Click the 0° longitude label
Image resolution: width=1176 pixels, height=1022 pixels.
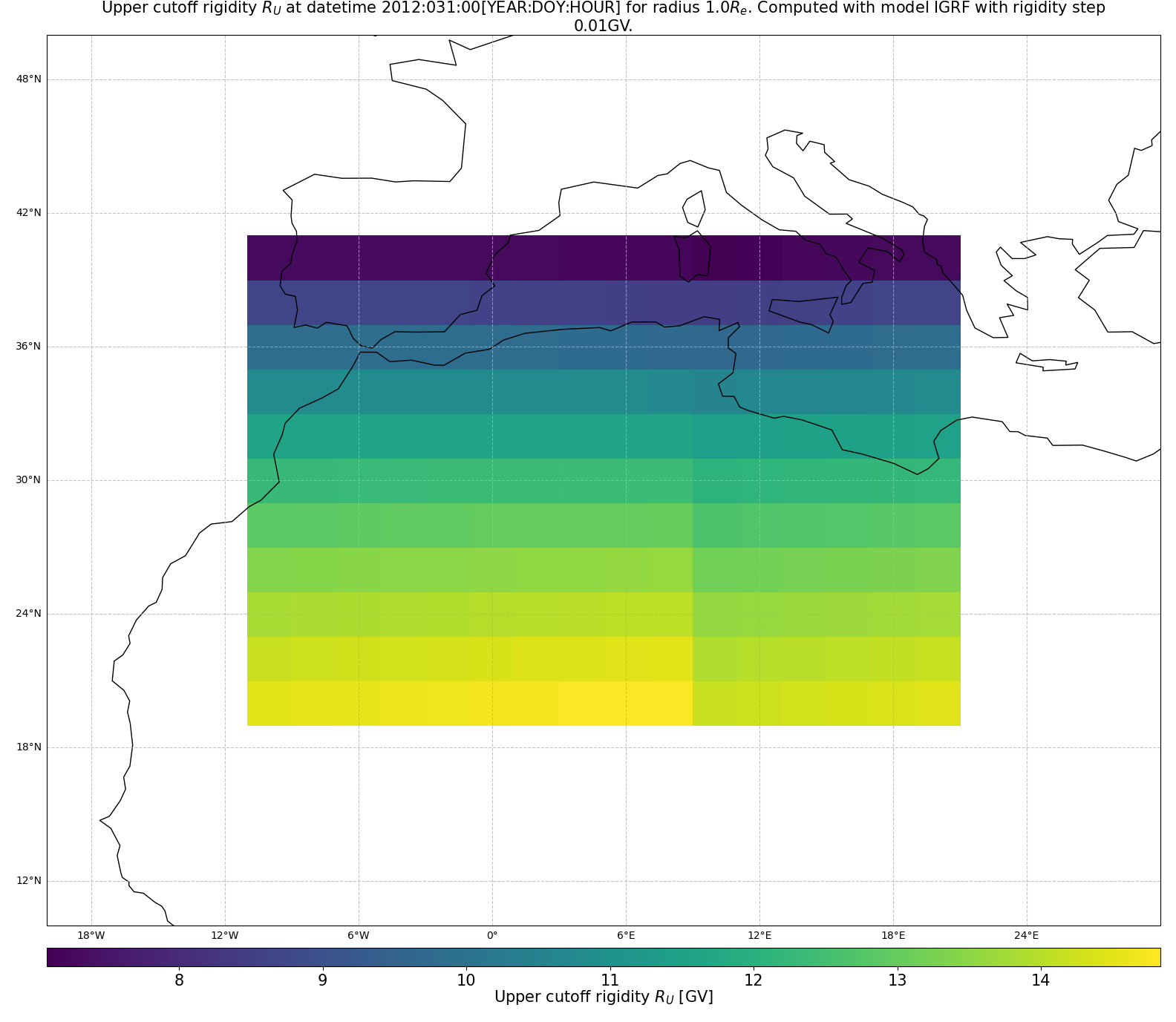coord(492,936)
